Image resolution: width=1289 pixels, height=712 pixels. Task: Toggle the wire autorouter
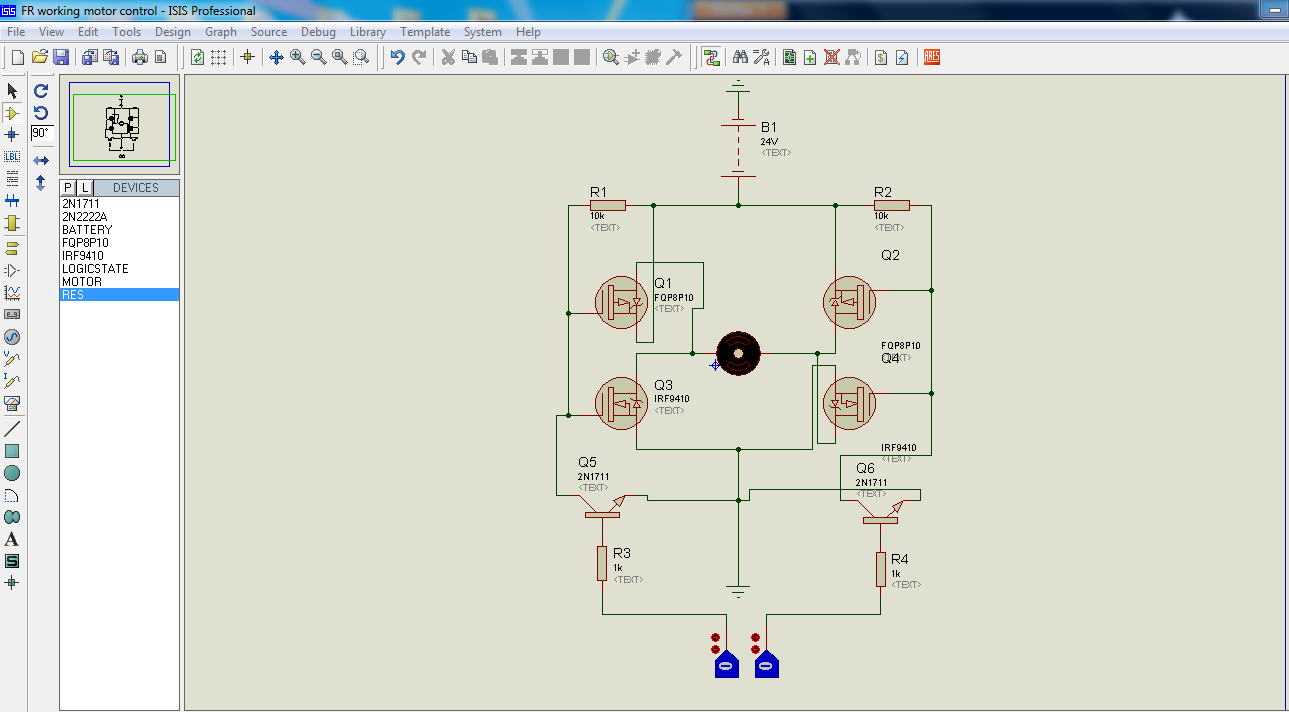click(x=711, y=57)
